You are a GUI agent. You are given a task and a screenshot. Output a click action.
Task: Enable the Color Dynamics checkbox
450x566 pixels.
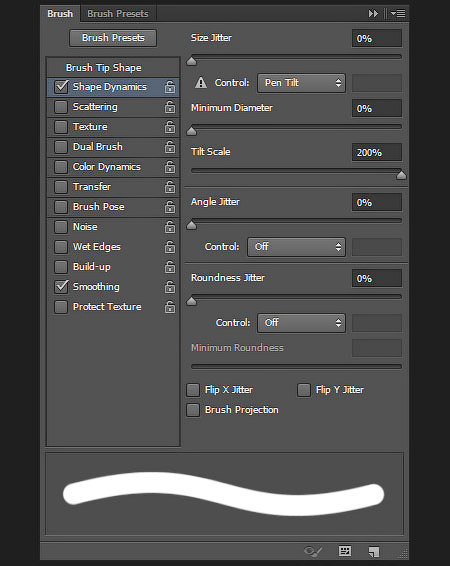[x=61, y=167]
